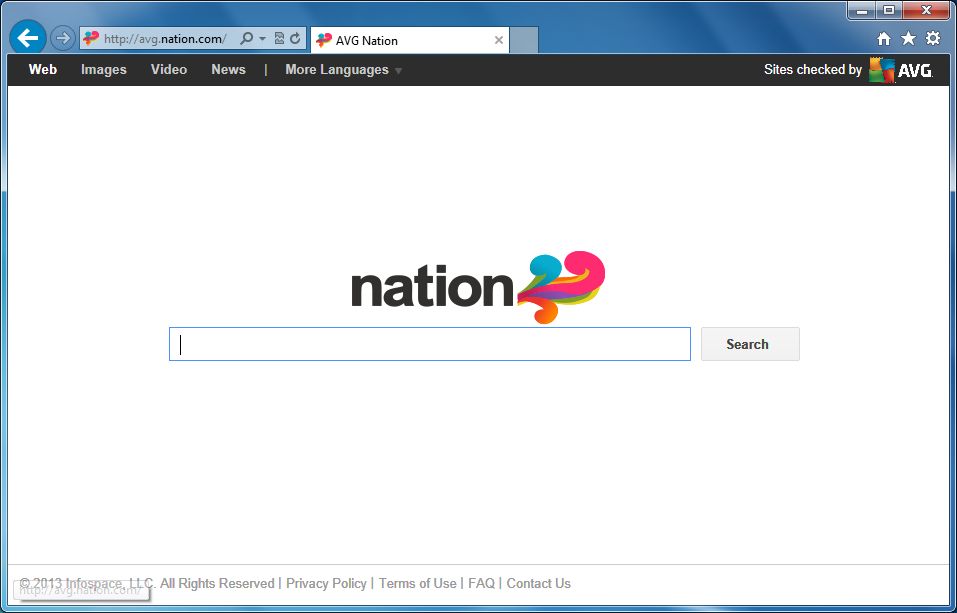Click the browser Forward arrow button
The width and height of the screenshot is (957, 613).
point(62,38)
